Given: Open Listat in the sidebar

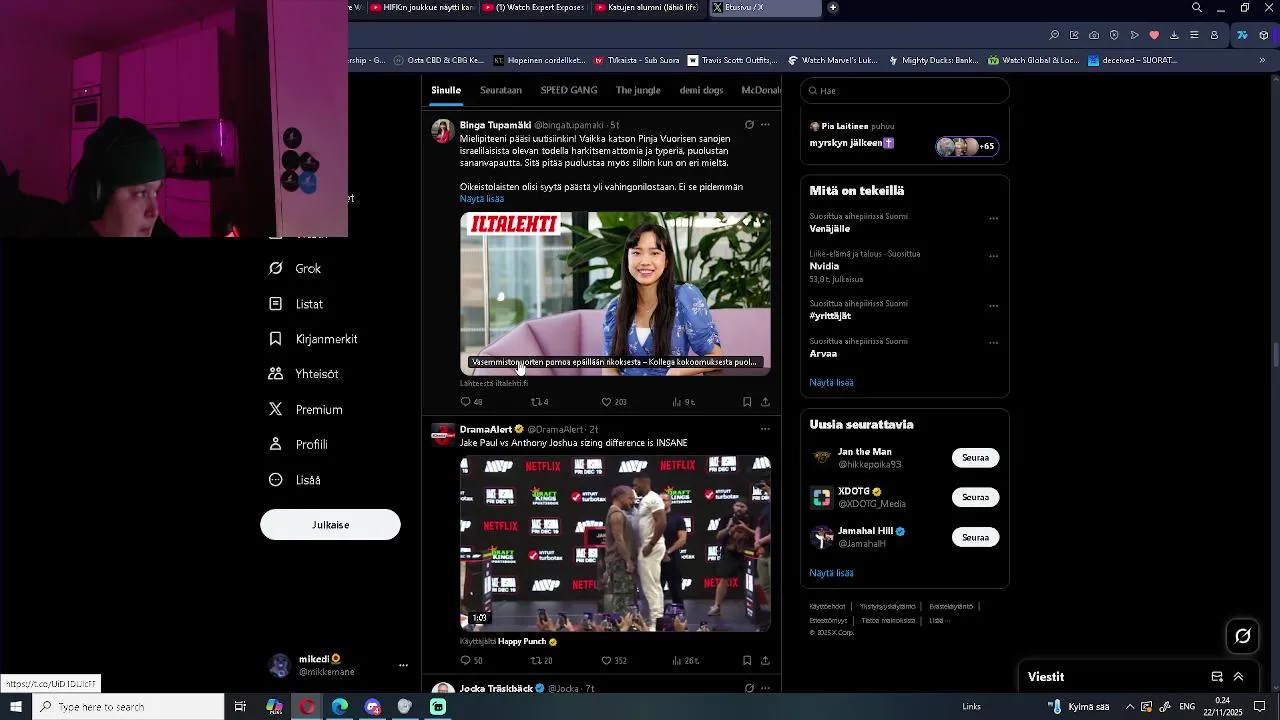Looking at the screenshot, I should click(x=296, y=304).
